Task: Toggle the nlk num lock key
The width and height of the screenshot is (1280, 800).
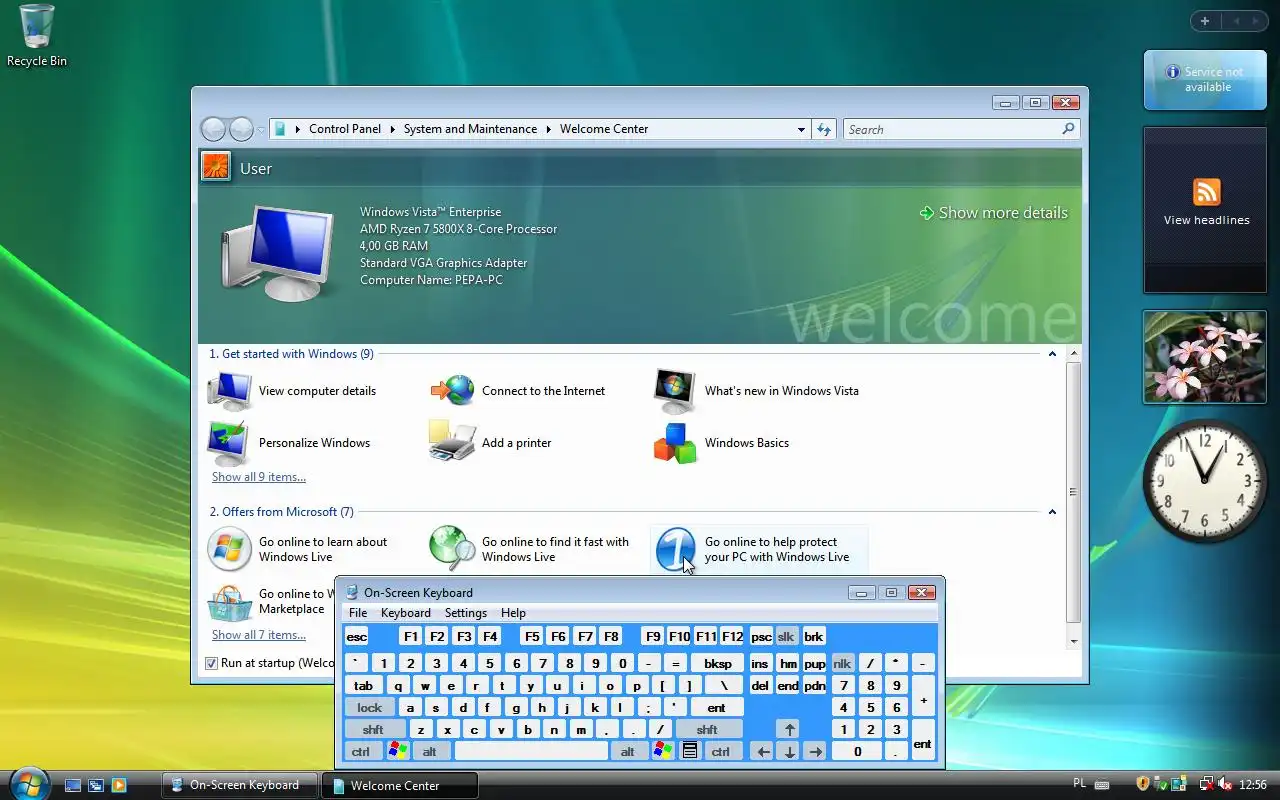Action: (x=842, y=663)
